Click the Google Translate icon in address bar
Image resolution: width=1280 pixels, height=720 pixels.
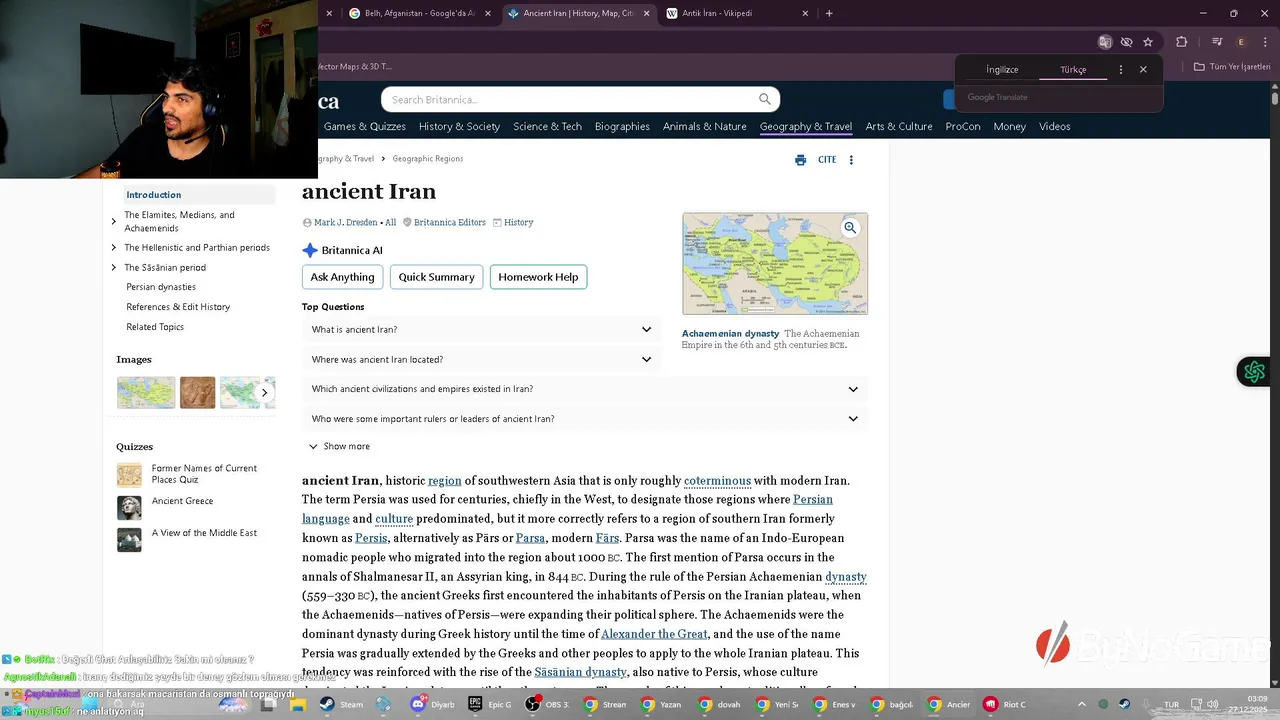(x=1105, y=42)
